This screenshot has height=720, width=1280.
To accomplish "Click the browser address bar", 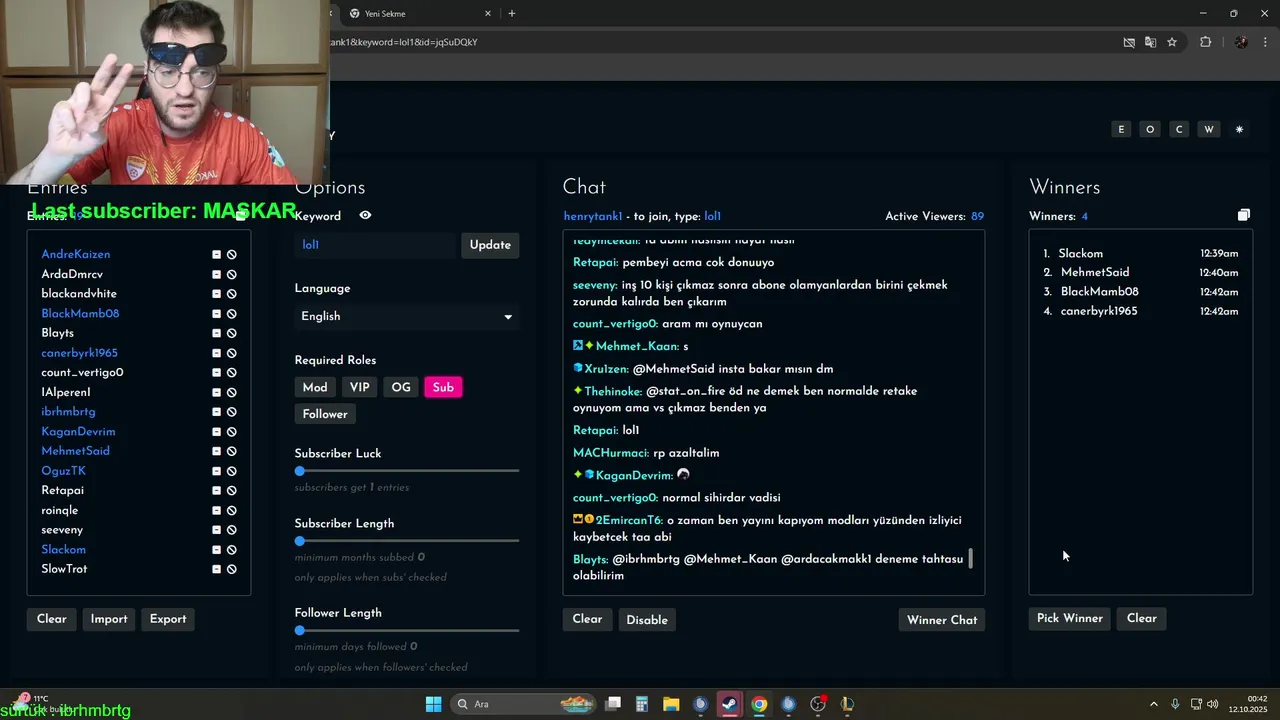I will [720, 42].
